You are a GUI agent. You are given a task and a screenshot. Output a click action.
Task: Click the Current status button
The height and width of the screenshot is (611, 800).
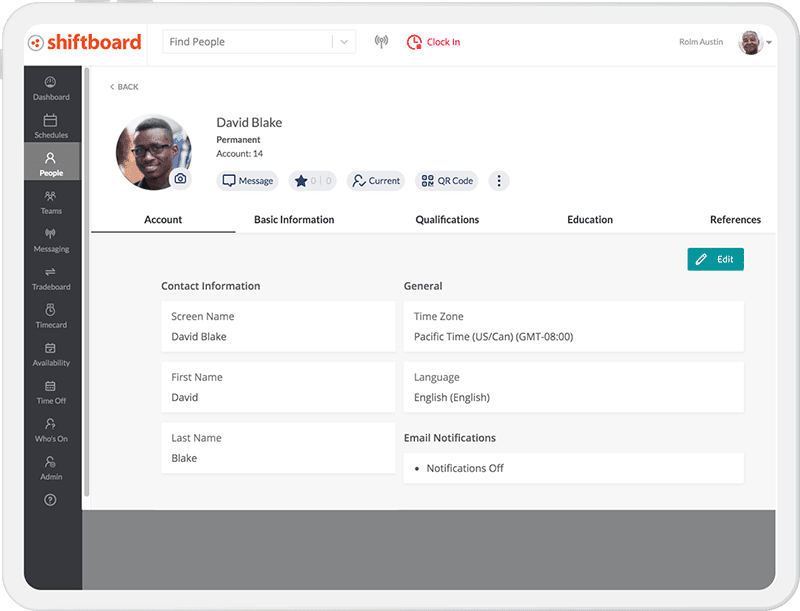(376, 181)
